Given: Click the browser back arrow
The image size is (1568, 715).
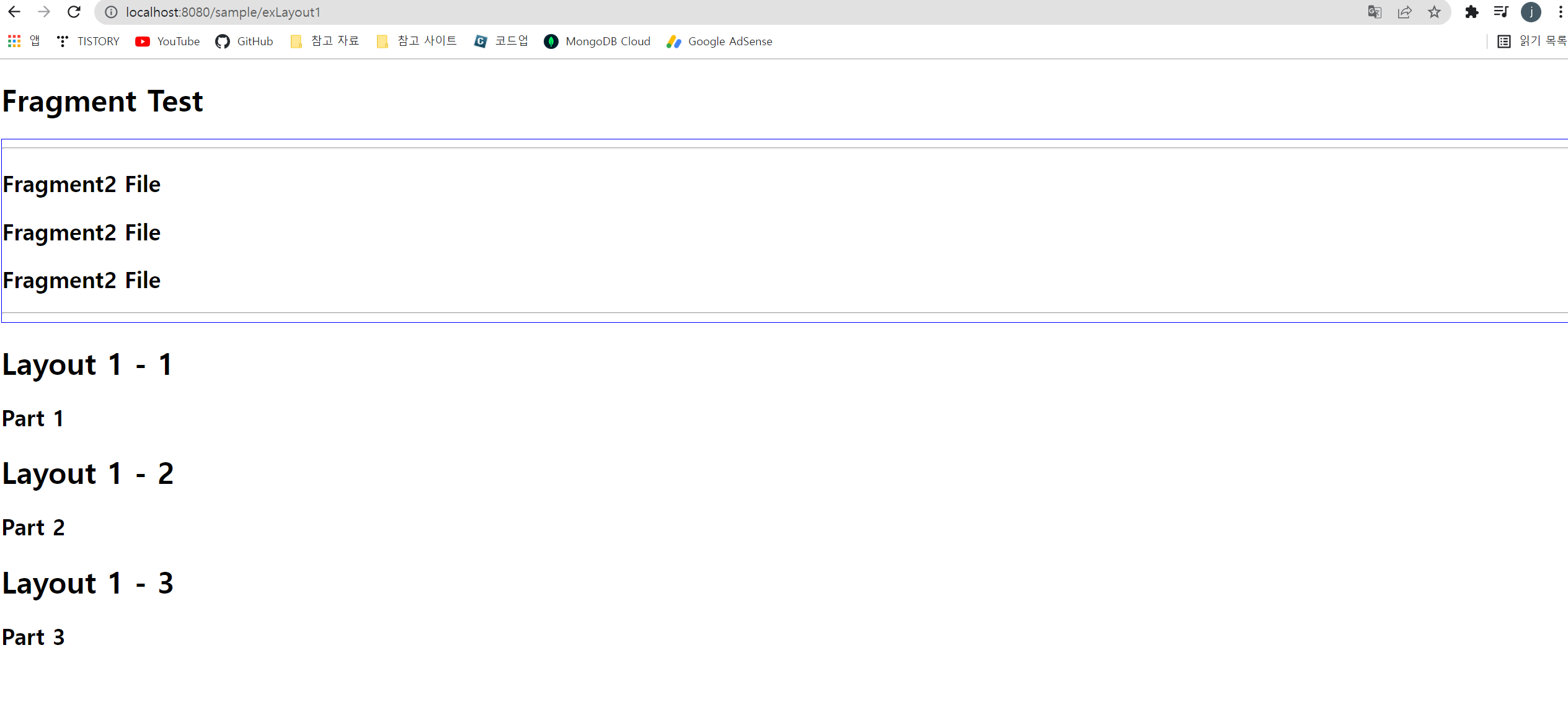Looking at the screenshot, I should (14, 12).
